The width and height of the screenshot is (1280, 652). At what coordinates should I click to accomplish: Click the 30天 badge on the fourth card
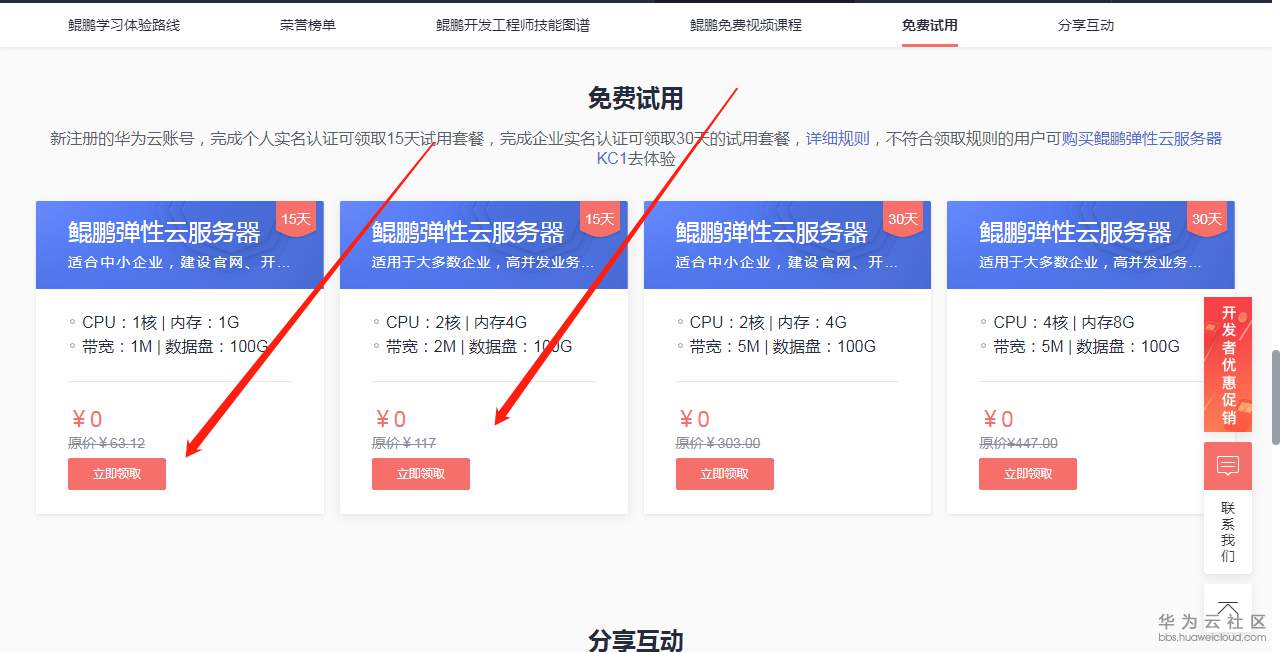coord(1207,219)
